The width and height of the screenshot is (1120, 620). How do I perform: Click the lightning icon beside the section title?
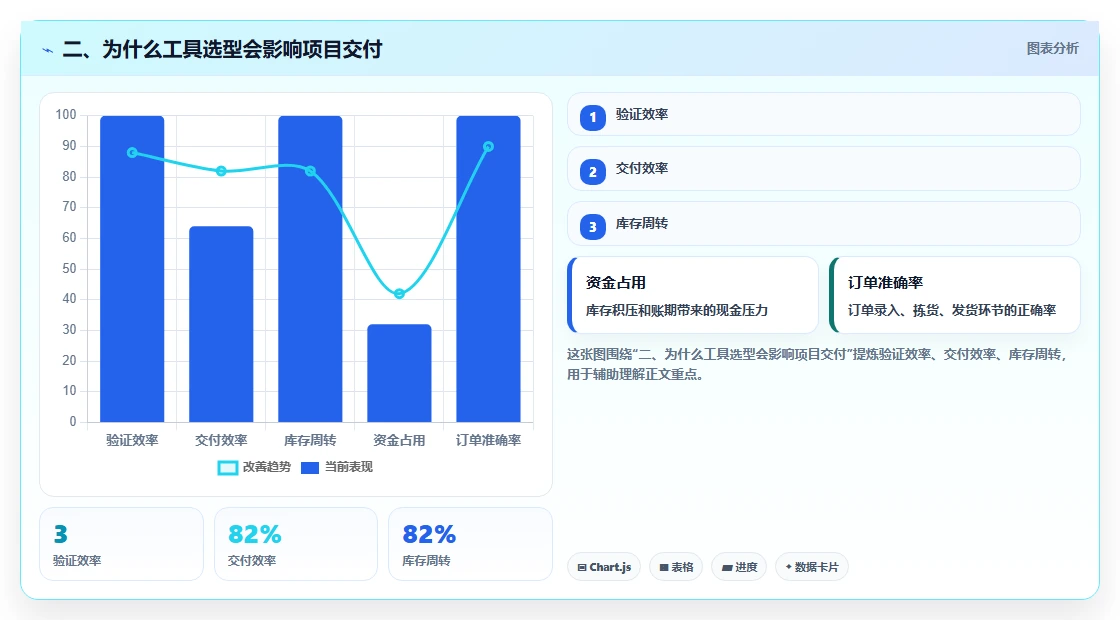click(48, 50)
